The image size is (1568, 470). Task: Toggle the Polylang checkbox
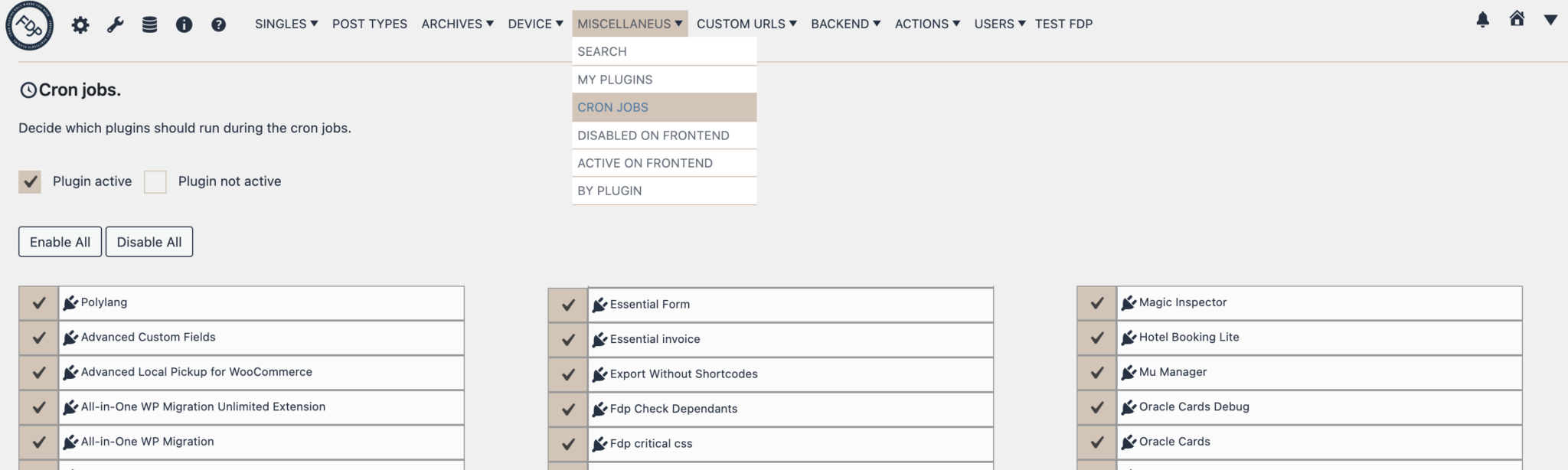[x=38, y=303]
